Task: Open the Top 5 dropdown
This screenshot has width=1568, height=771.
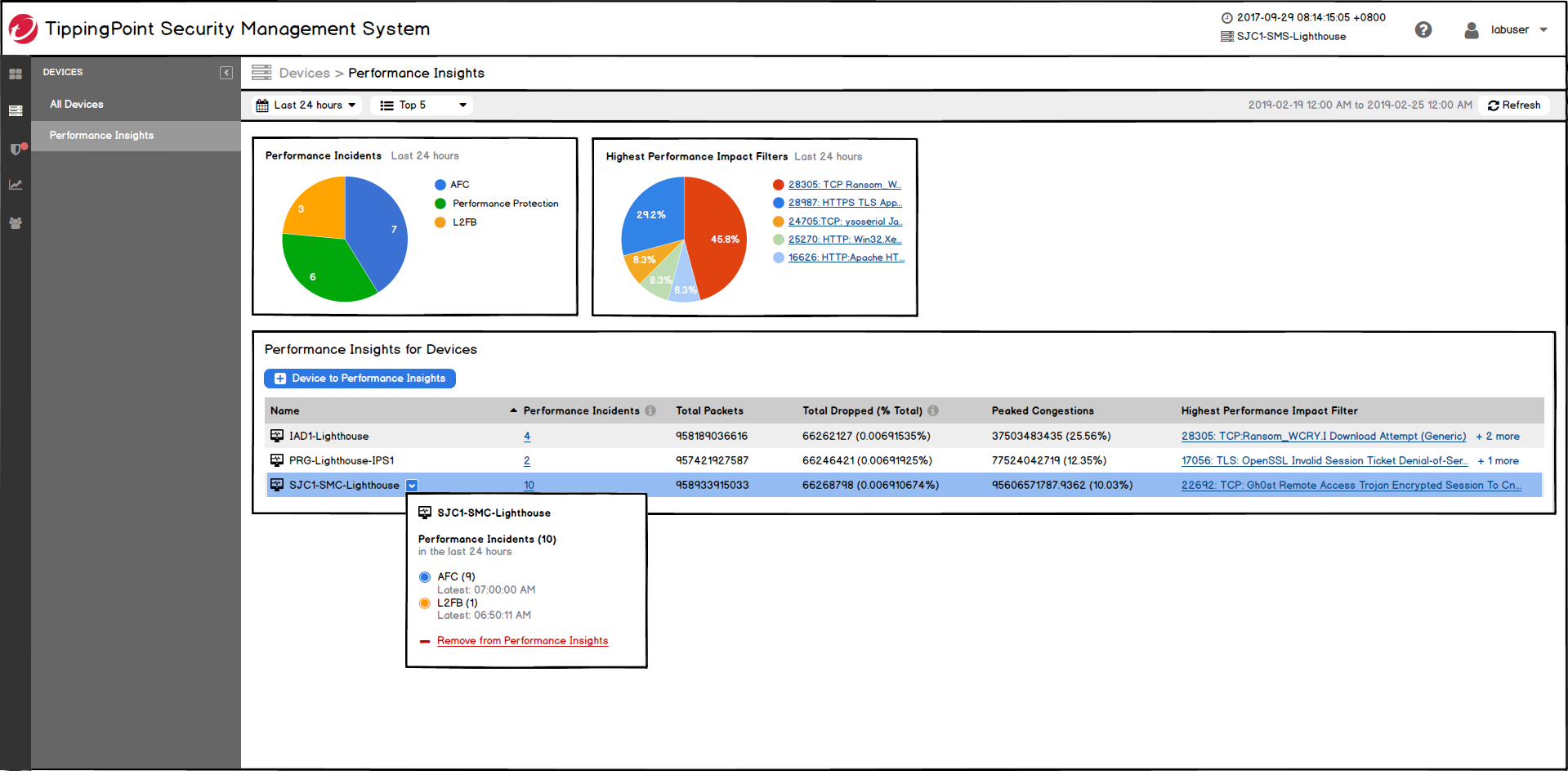Action: tap(422, 105)
